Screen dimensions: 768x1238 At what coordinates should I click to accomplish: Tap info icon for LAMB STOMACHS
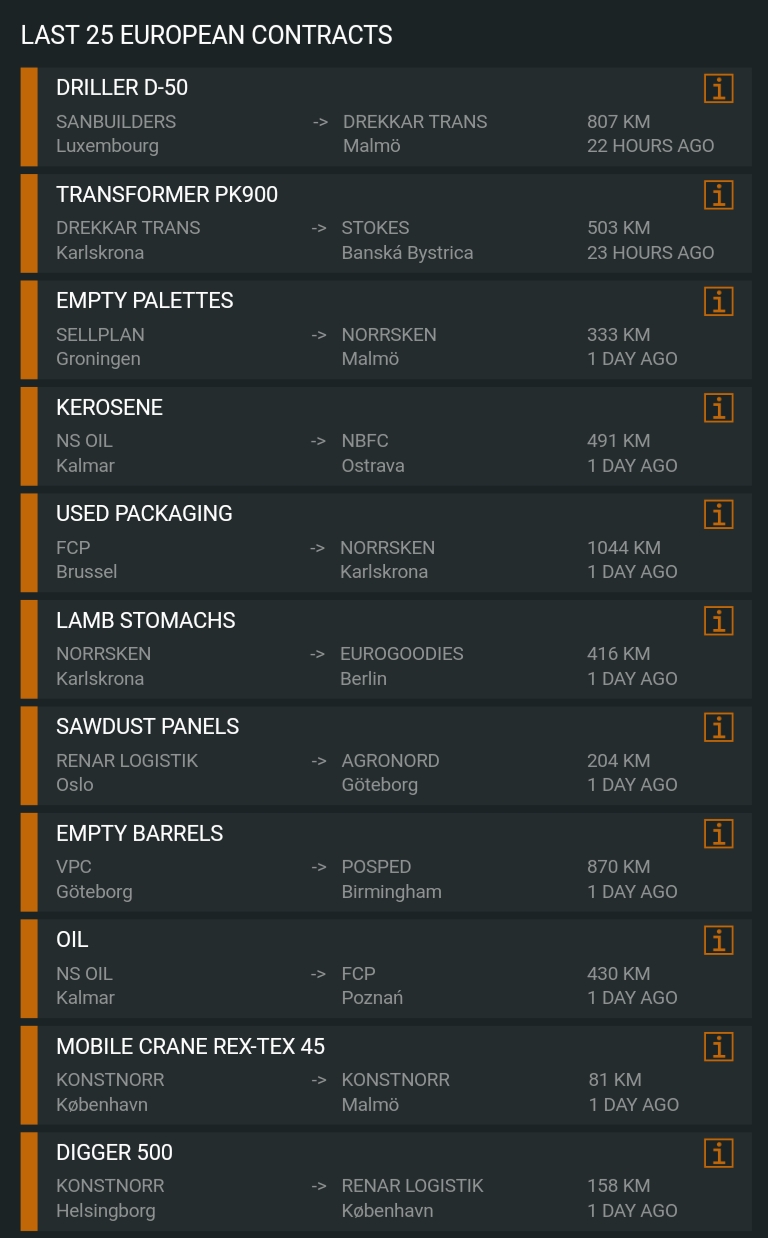[x=718, y=621]
